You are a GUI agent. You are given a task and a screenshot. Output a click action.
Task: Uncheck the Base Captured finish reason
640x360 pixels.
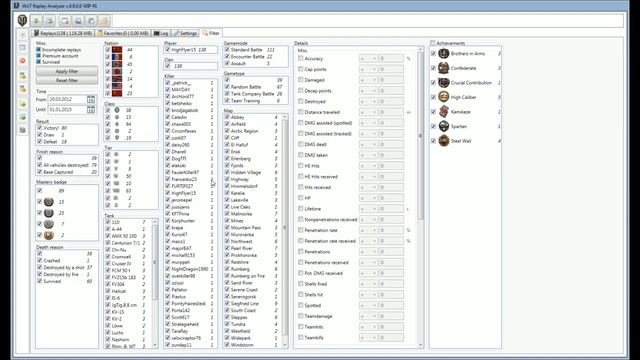(x=40, y=172)
